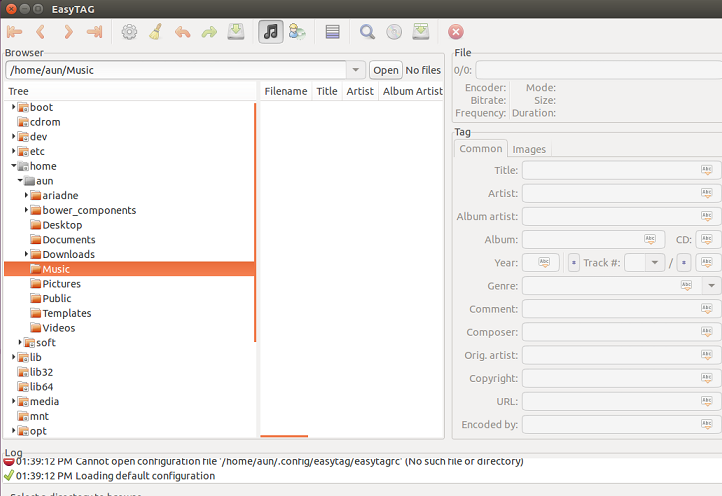
Task: Click the CD database lookup icon
Action: coord(394,32)
